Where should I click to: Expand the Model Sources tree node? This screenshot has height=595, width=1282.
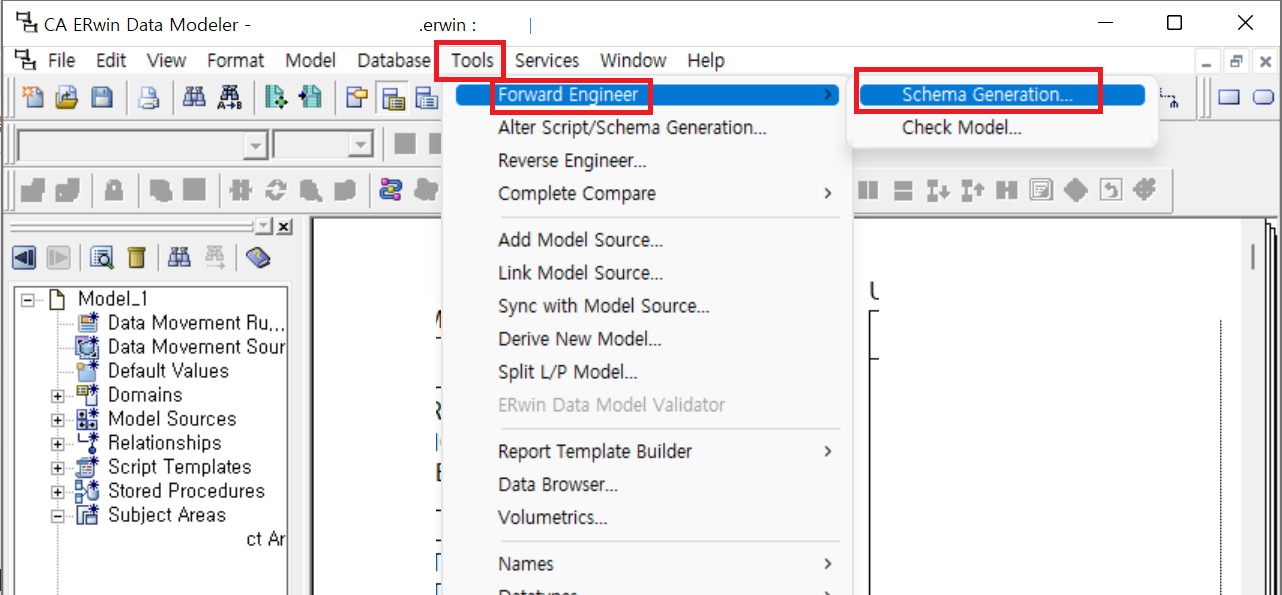point(58,420)
